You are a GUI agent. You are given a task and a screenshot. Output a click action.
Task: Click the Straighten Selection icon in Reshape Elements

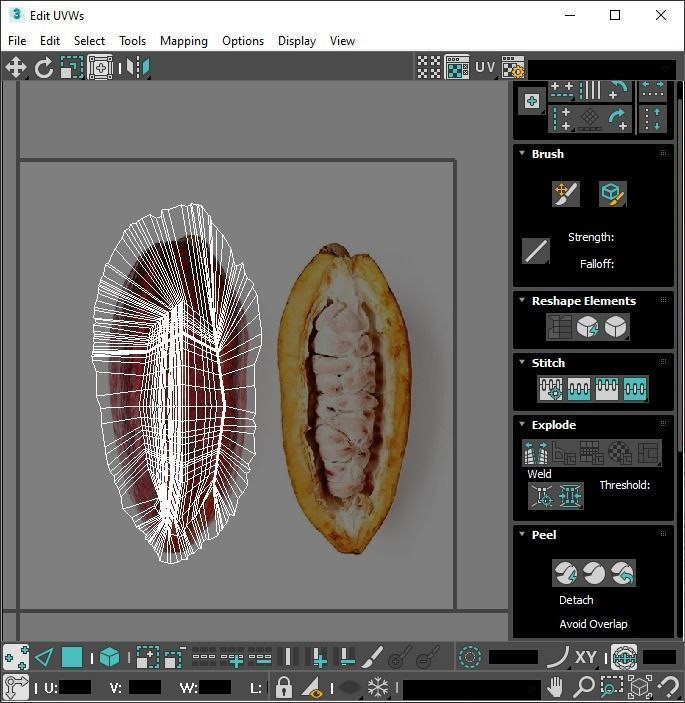559,326
